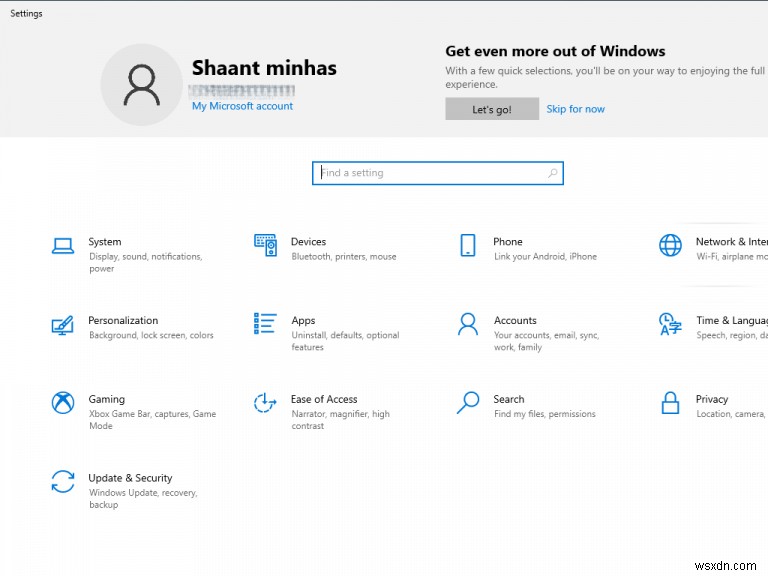The height and width of the screenshot is (576, 768).
Task: Click the Shaant minhas user name
Action: [x=264, y=68]
